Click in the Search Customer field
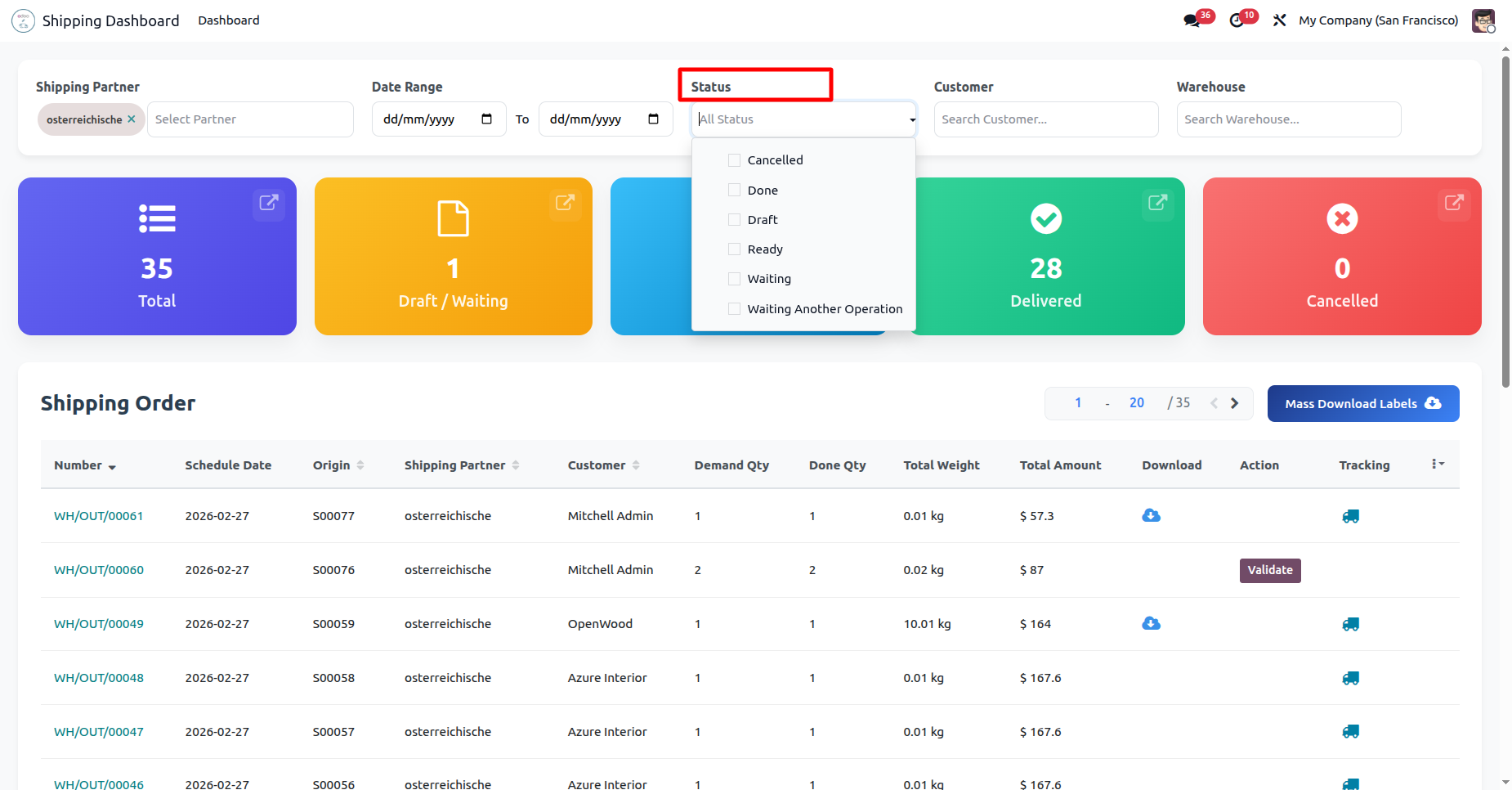This screenshot has height=790, width=1512. (x=1046, y=119)
